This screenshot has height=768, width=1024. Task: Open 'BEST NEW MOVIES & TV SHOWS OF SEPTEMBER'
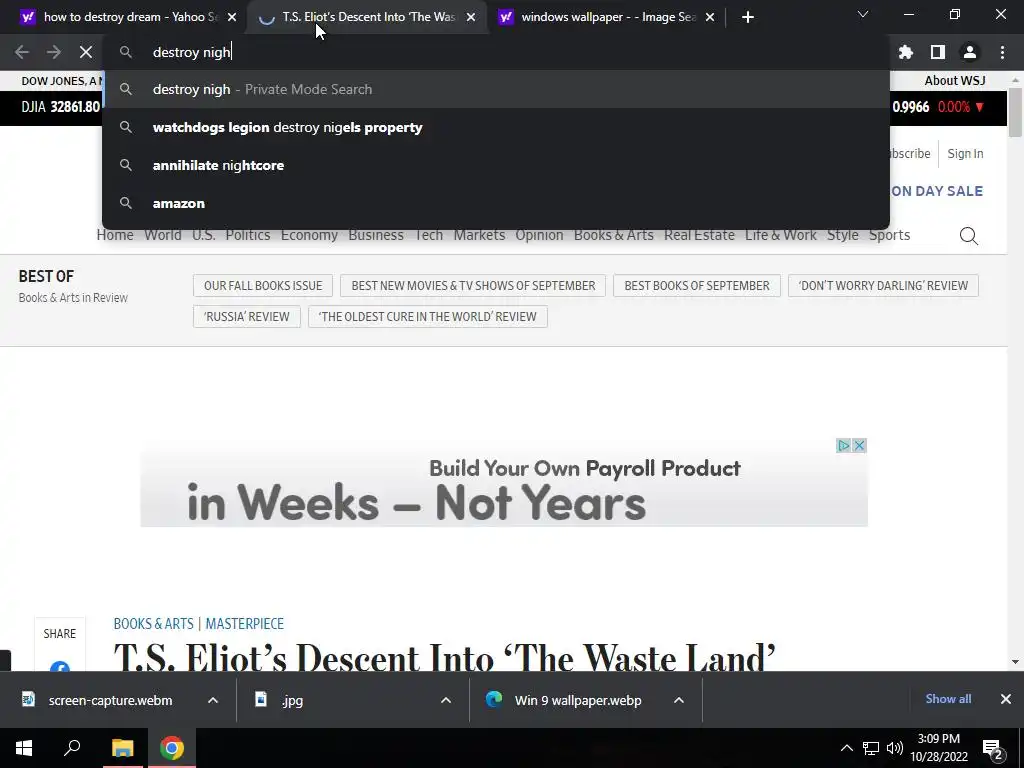click(473, 285)
